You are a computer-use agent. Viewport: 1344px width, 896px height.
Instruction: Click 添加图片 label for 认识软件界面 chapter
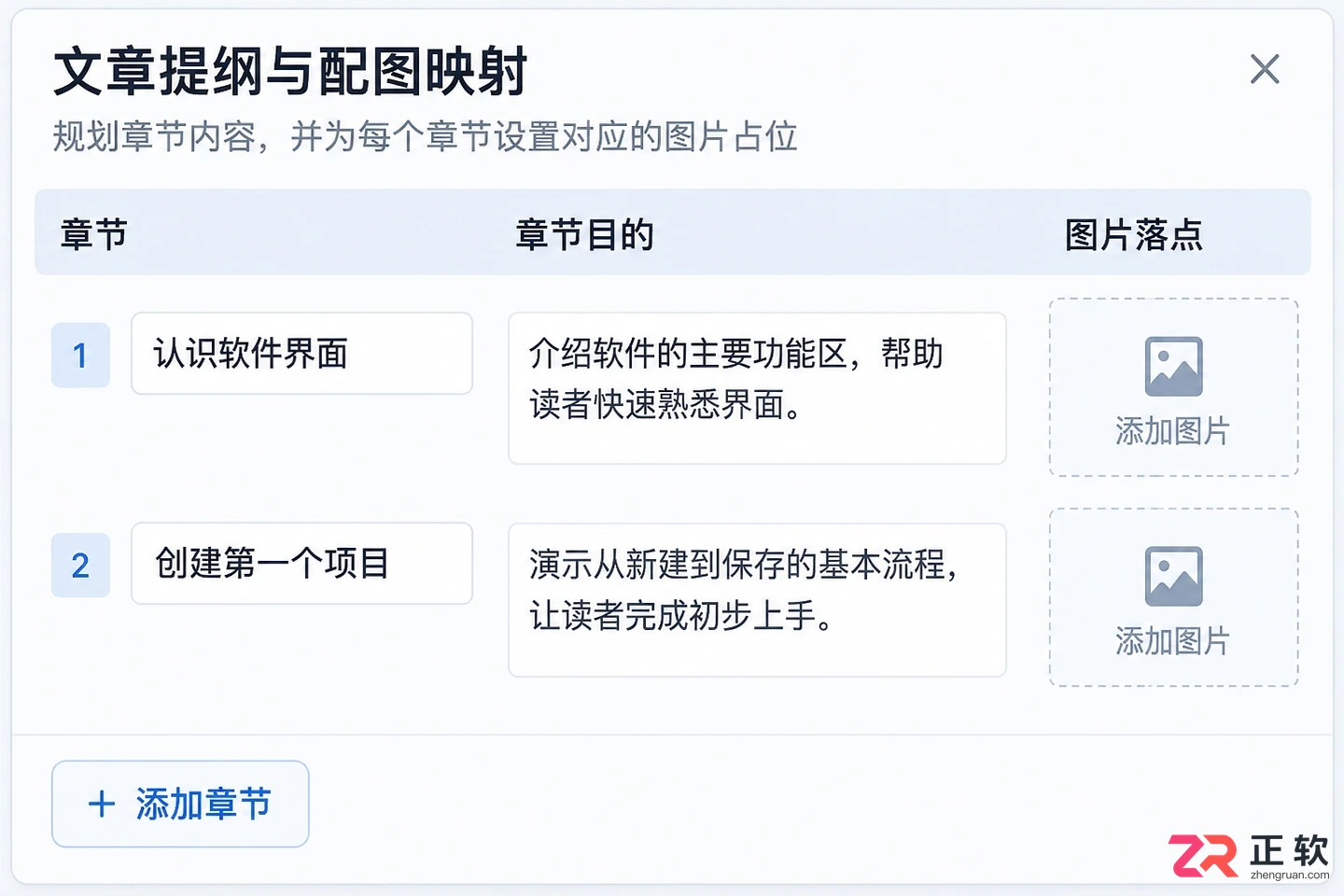click(x=1173, y=431)
